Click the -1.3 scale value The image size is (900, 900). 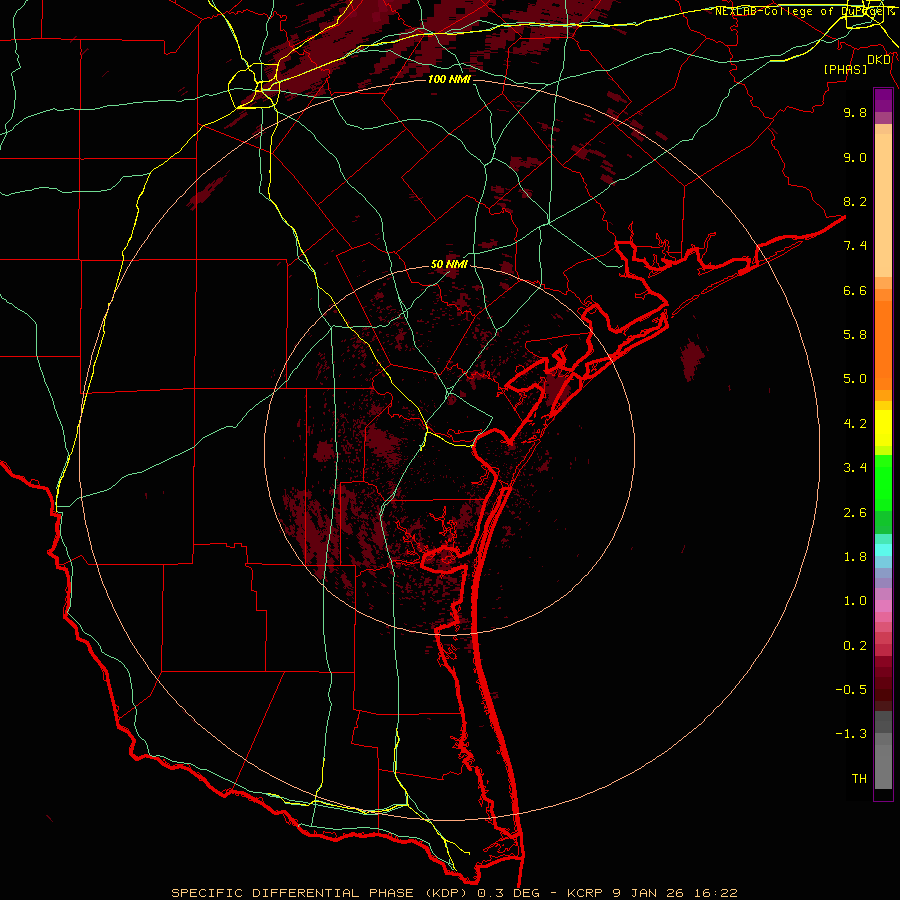851,734
